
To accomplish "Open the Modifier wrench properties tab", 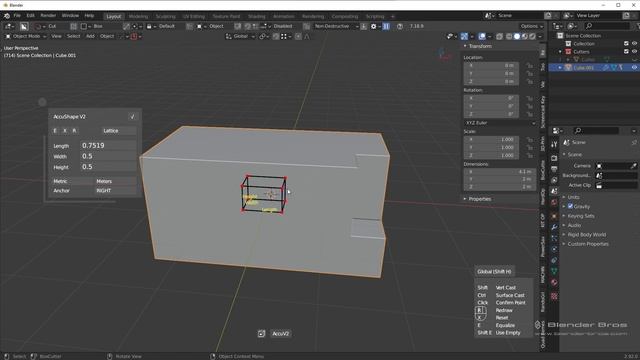I will tap(554, 227).
